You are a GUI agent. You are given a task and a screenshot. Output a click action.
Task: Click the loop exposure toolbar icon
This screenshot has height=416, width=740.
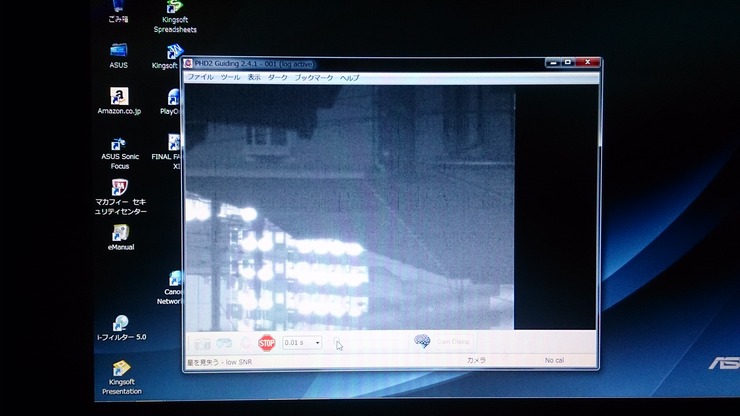[224, 343]
